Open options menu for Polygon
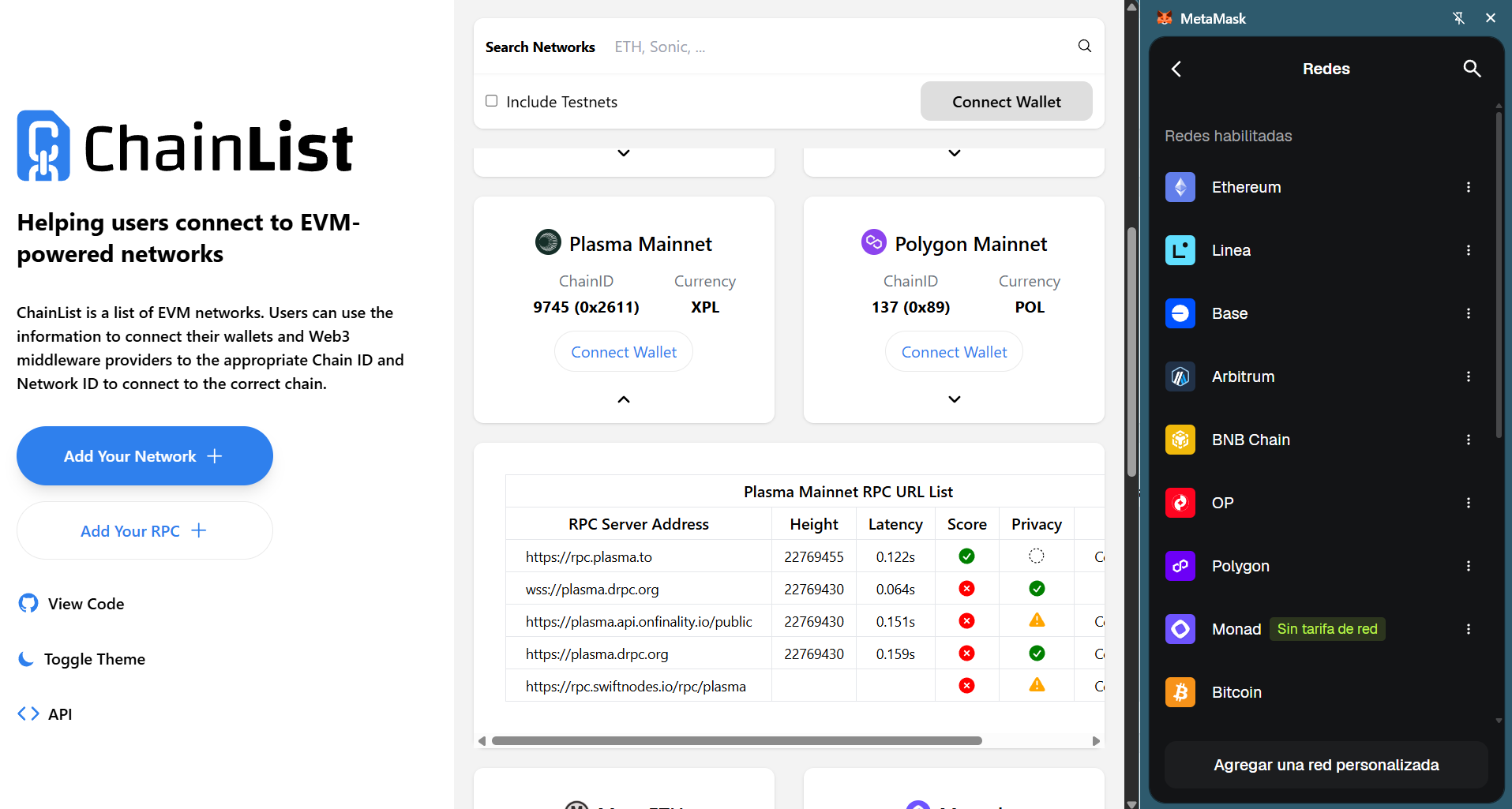Image resolution: width=1512 pixels, height=809 pixels. click(x=1469, y=566)
